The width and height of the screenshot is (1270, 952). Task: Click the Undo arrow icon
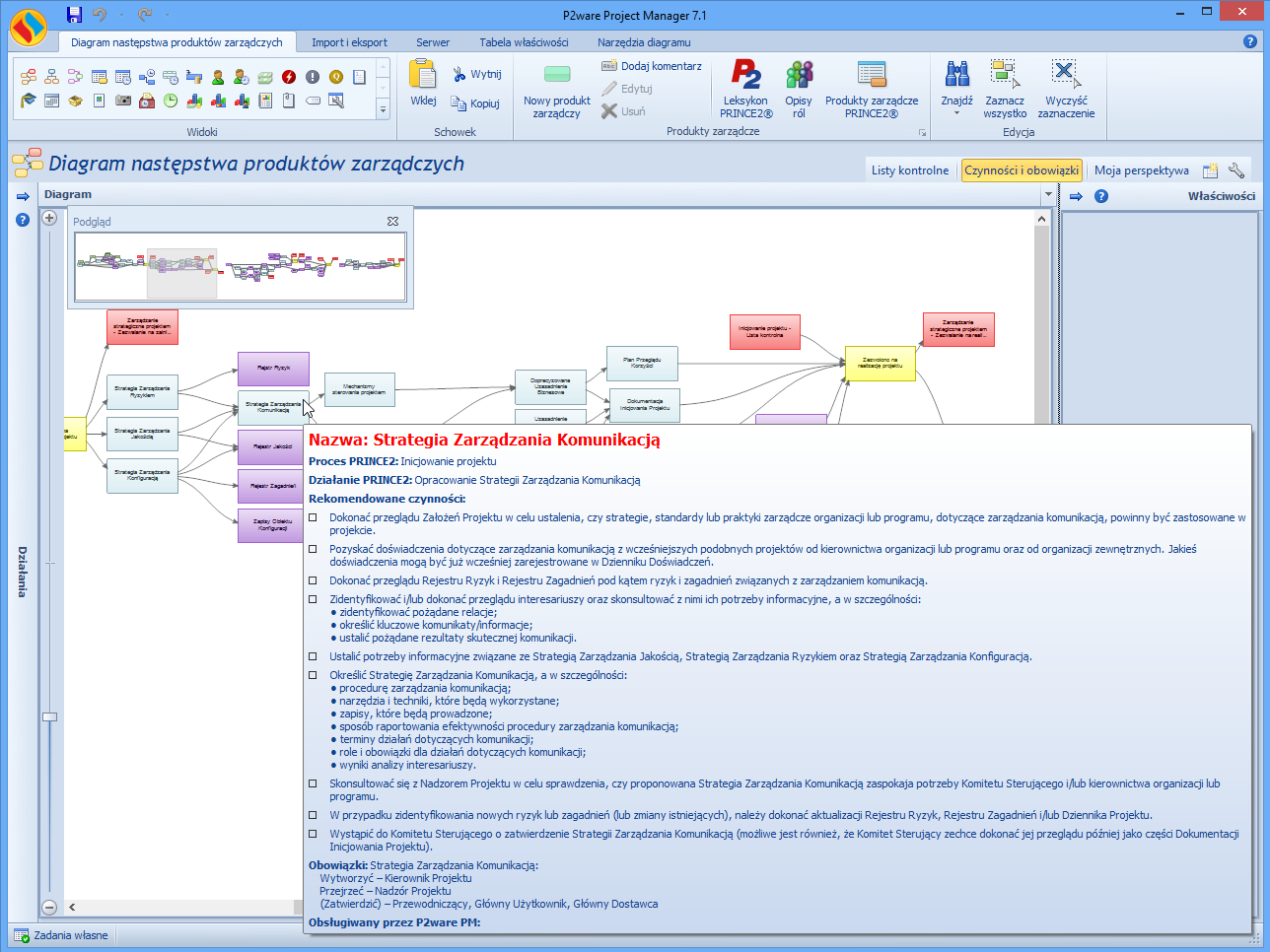coord(99,14)
